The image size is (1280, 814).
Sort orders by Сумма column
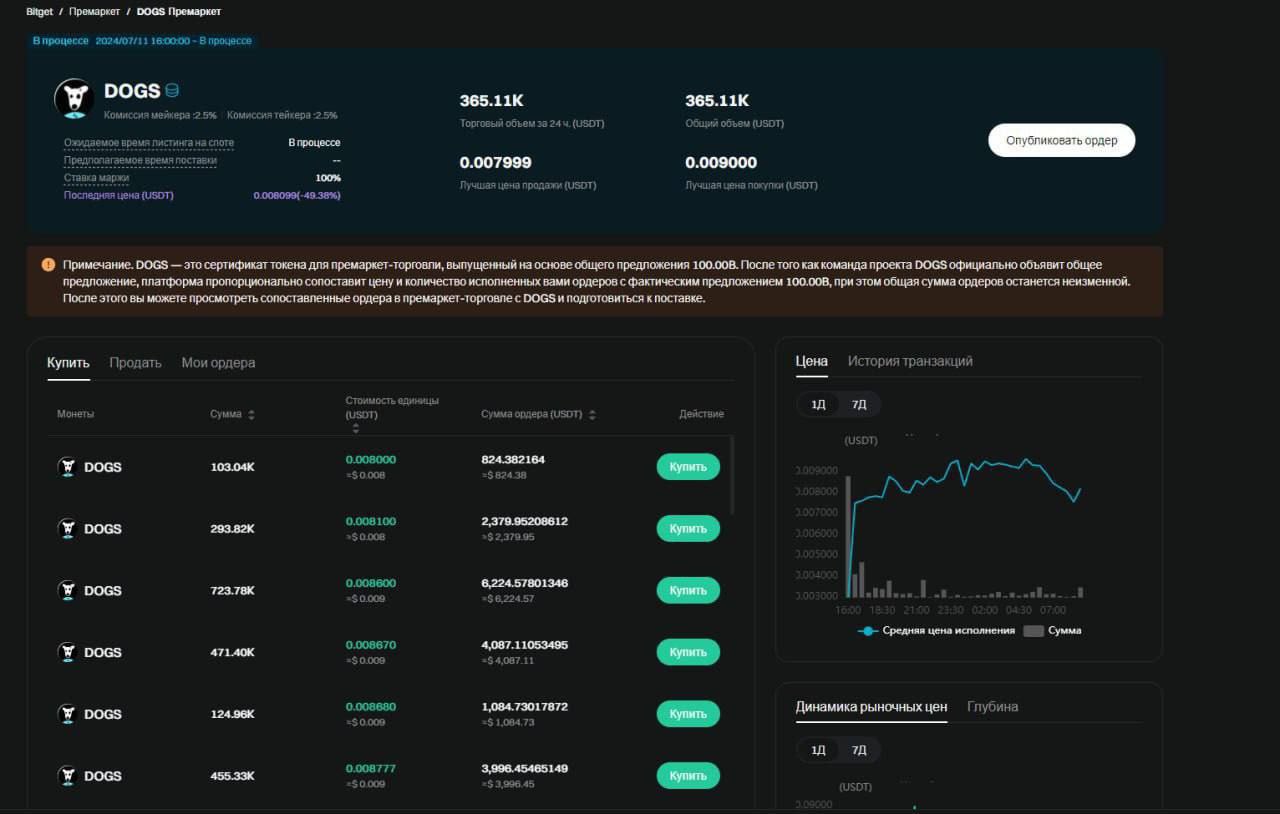click(x=251, y=415)
